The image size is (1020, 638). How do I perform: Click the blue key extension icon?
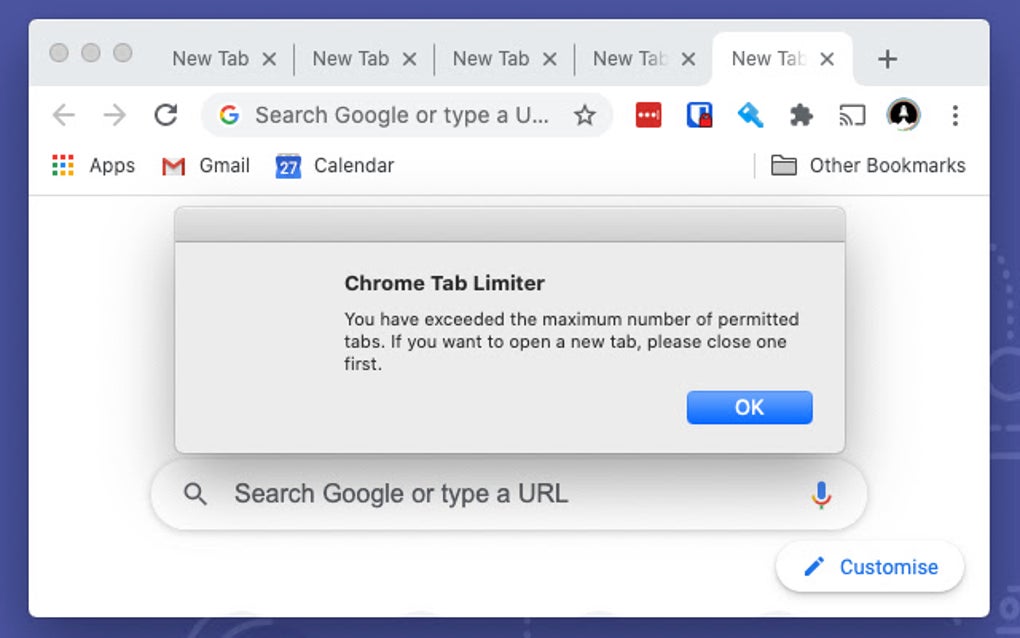pos(750,115)
